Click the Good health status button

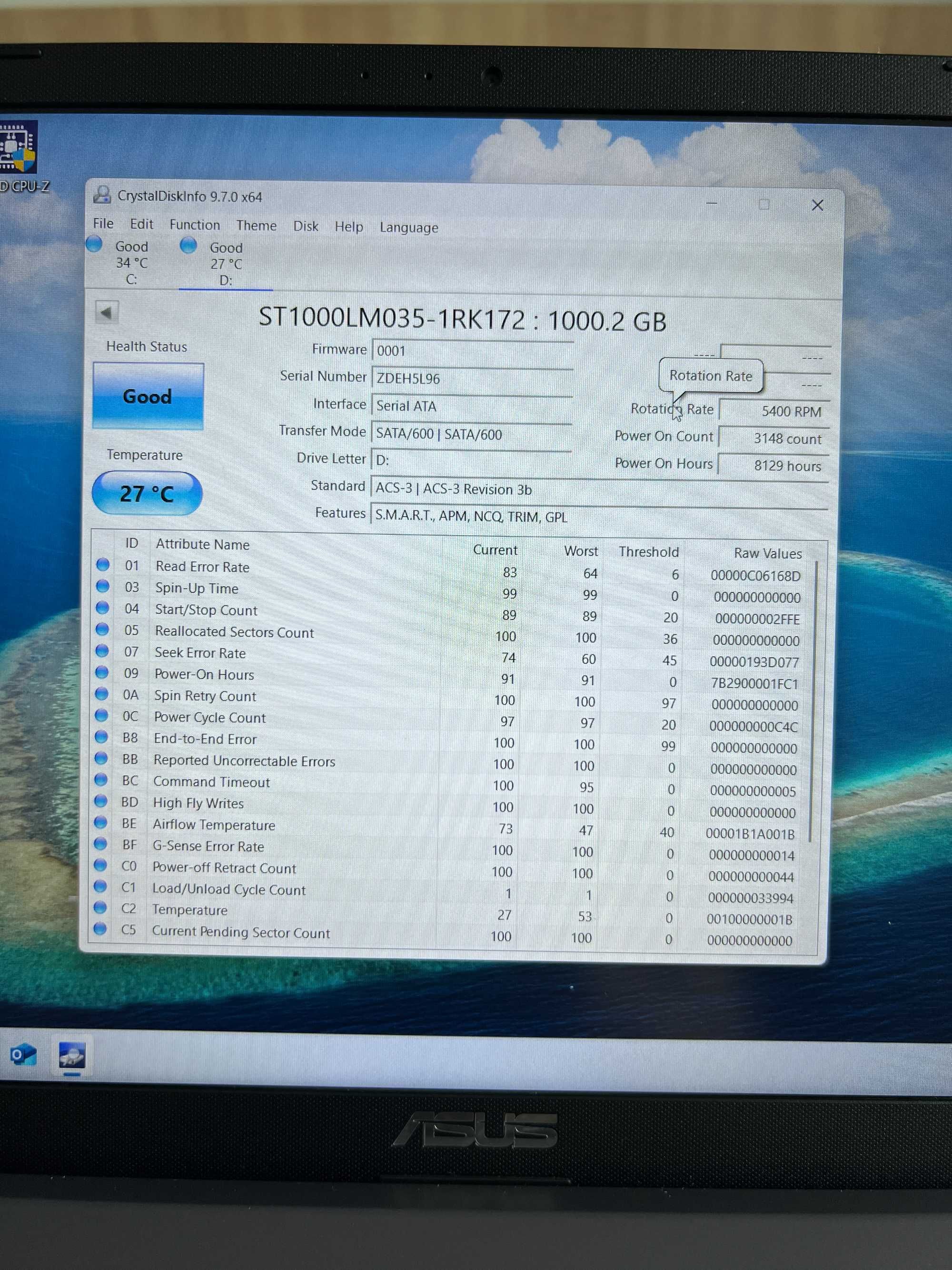(148, 396)
